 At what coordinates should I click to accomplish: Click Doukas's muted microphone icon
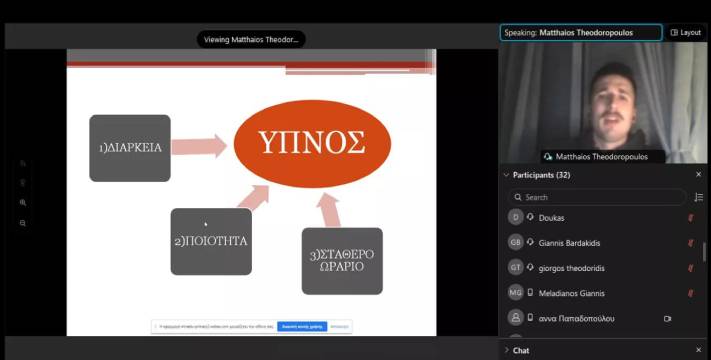pos(691,218)
